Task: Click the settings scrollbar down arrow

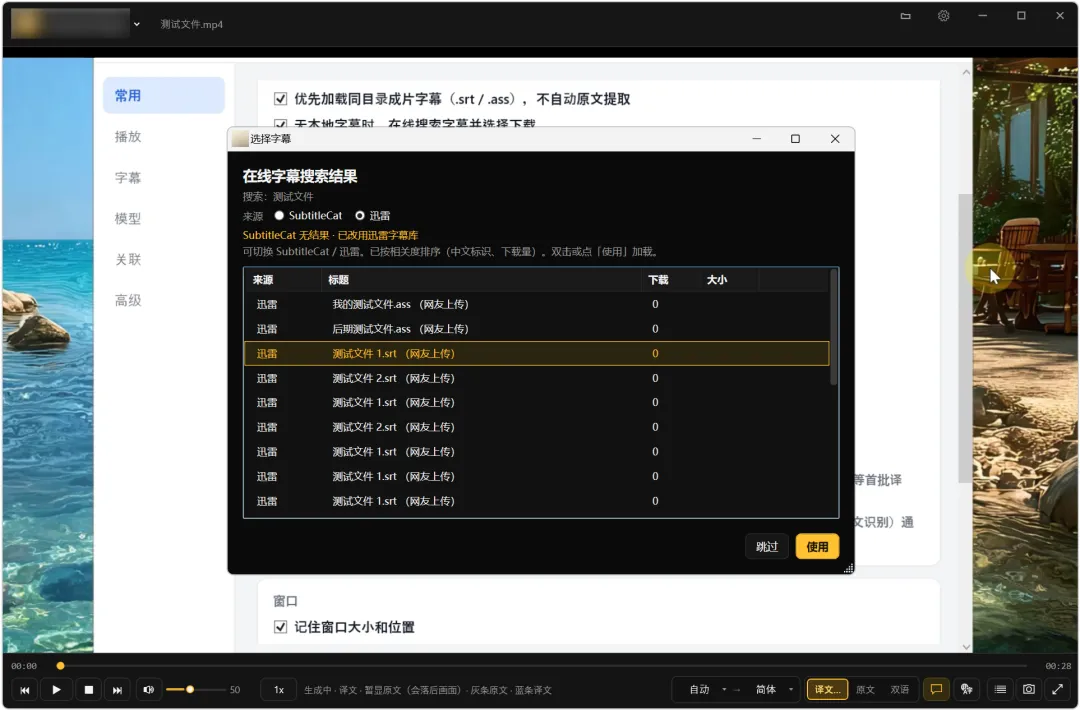Action: pos(966,647)
